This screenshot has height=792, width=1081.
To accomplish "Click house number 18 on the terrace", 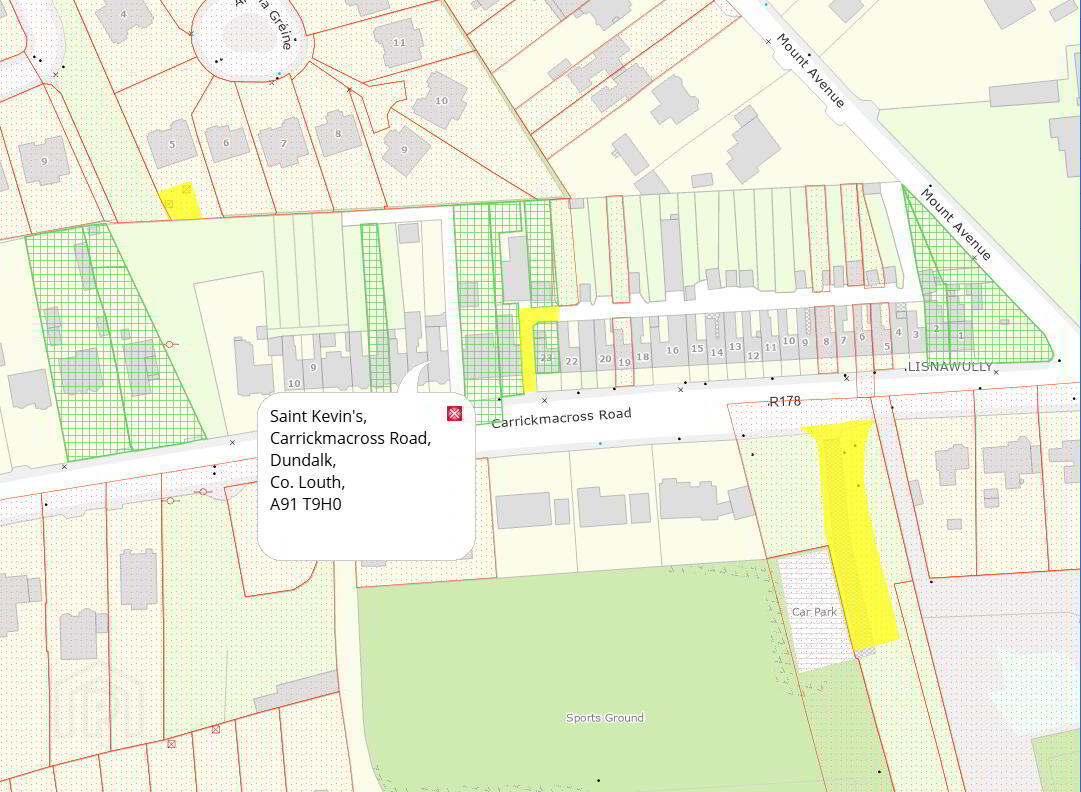I will coord(643,357).
